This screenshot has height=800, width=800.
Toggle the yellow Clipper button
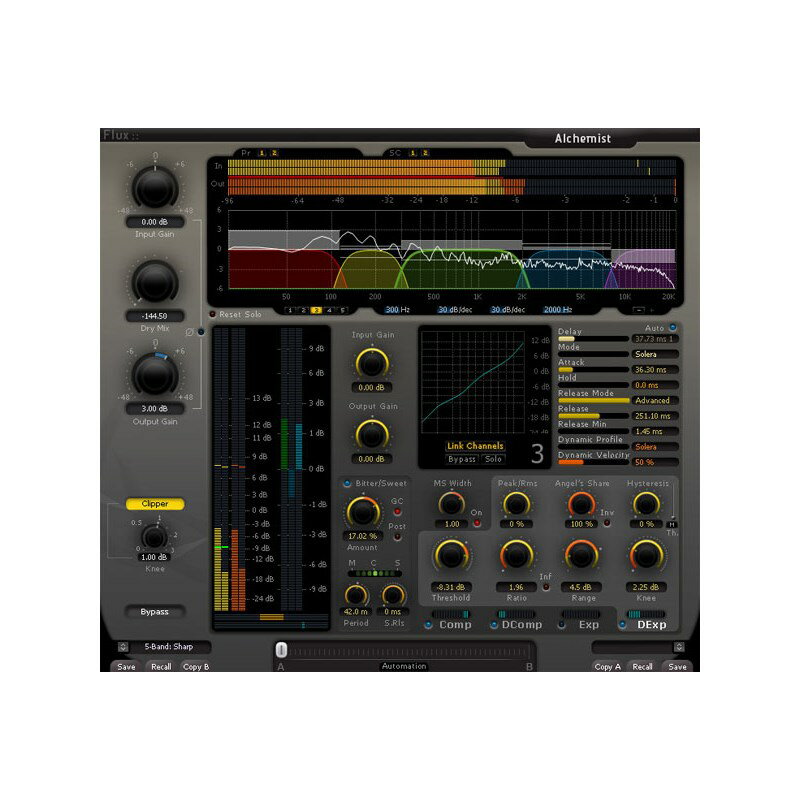(x=154, y=504)
